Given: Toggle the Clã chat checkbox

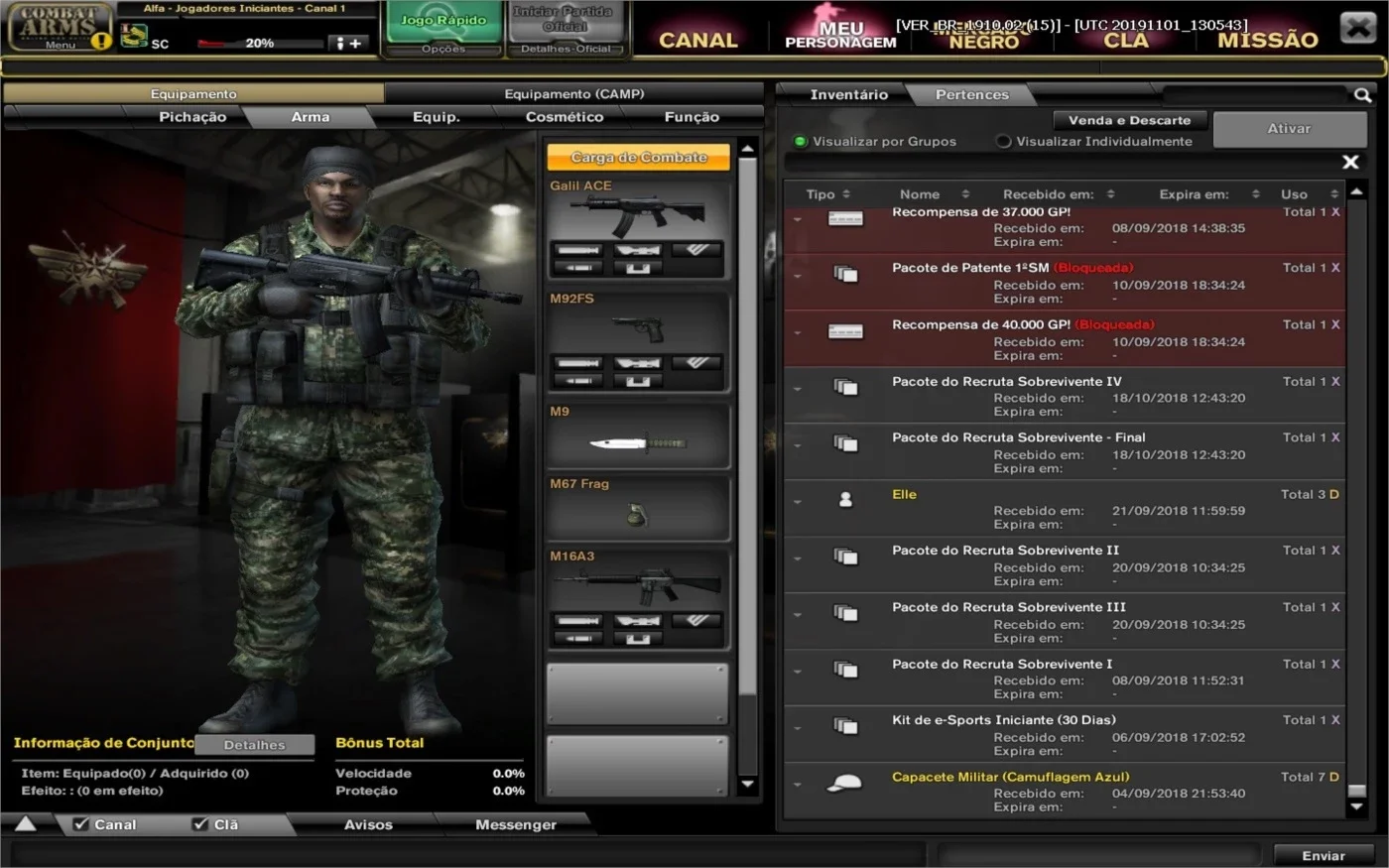Looking at the screenshot, I should pos(200,824).
